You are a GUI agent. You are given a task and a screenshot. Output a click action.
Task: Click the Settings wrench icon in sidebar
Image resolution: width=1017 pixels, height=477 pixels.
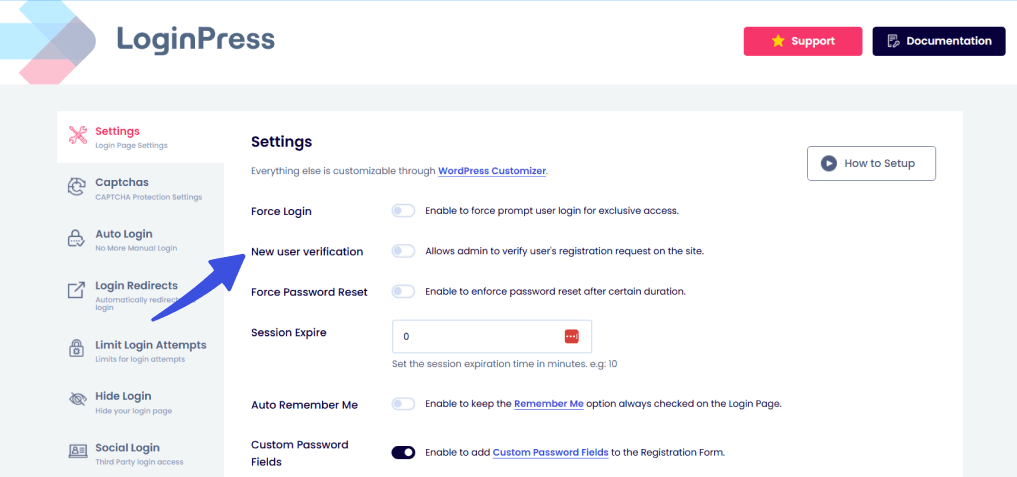77,136
